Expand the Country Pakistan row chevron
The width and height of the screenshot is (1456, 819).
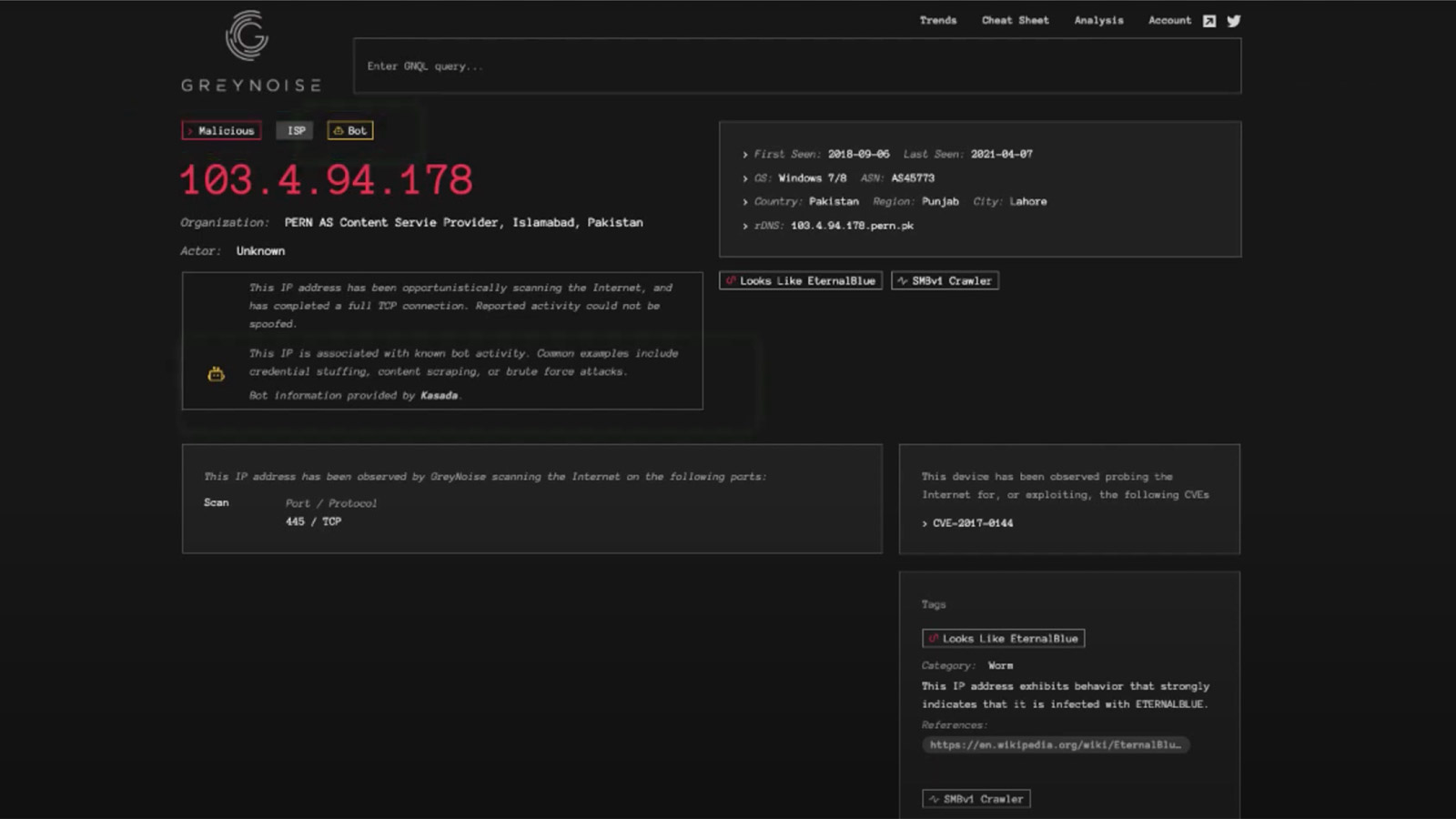click(744, 202)
